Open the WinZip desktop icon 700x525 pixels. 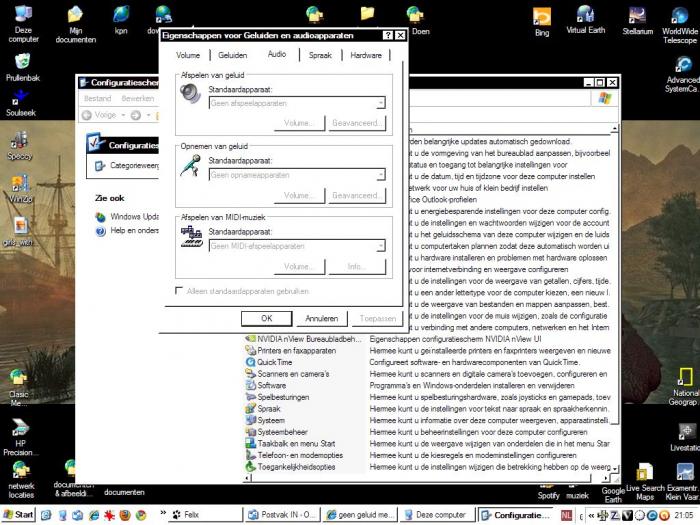tap(20, 189)
